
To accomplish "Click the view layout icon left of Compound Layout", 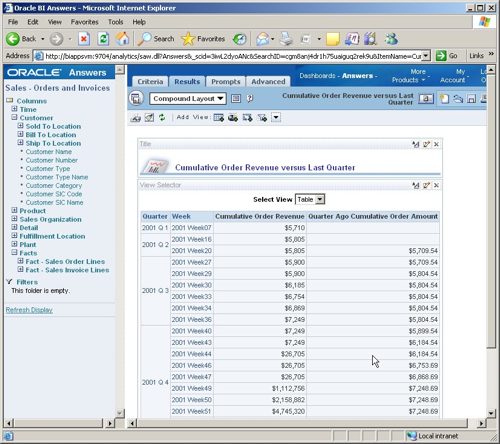I will click(x=136, y=98).
